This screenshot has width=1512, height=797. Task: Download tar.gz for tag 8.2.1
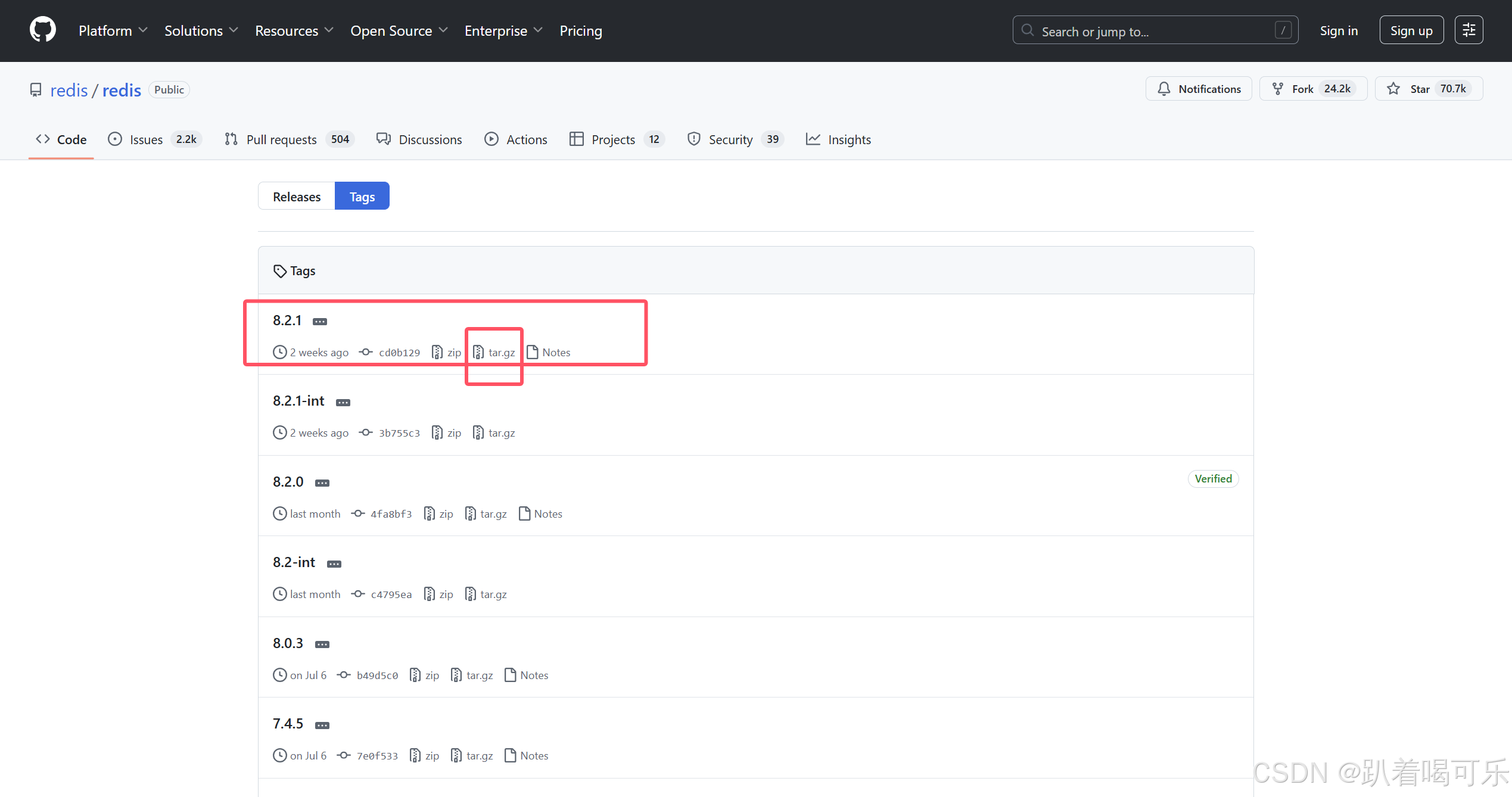[x=494, y=353]
